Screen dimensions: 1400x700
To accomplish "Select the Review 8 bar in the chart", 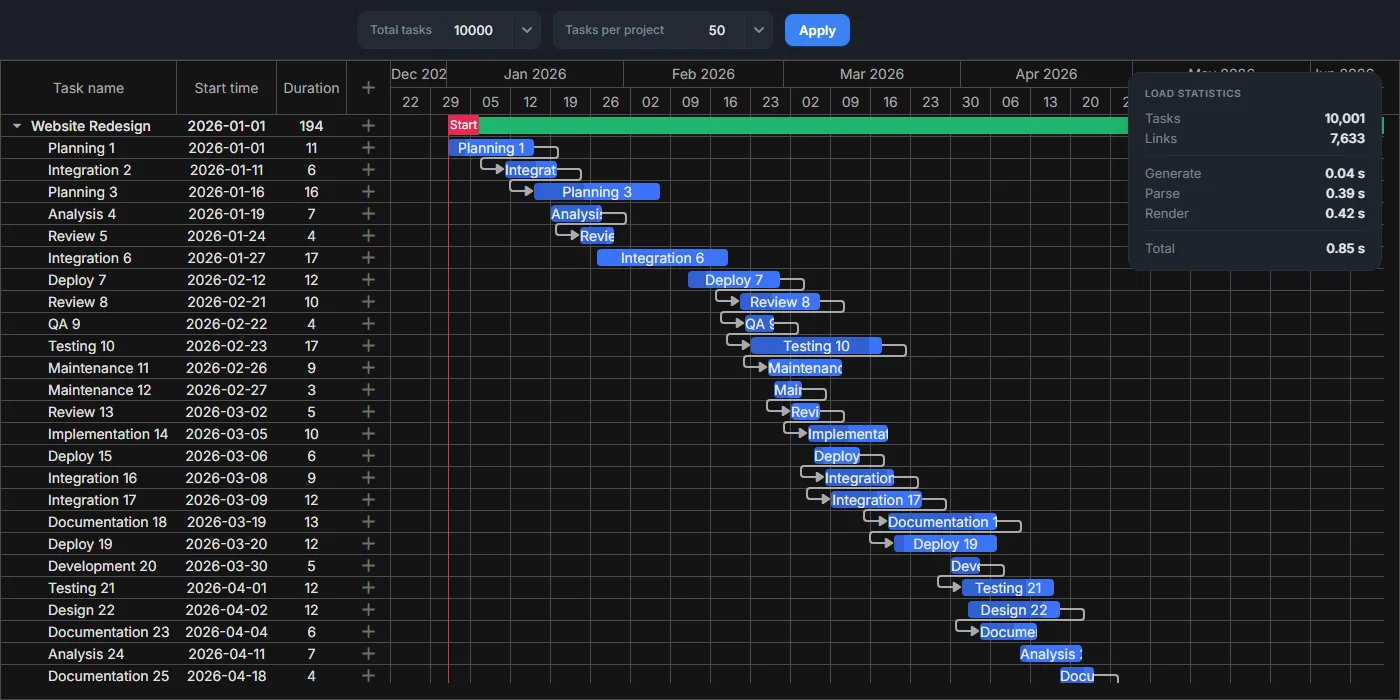I will [x=780, y=302].
